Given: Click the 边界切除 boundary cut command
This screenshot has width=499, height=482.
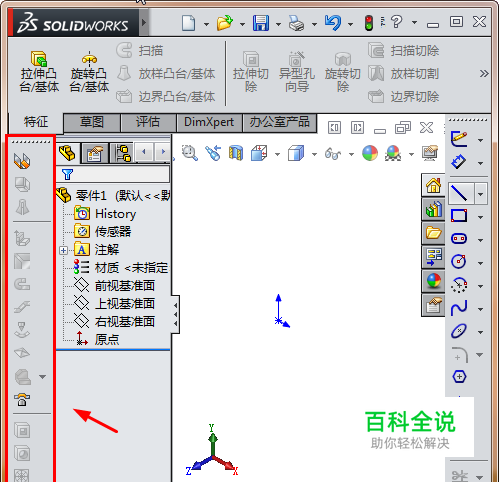Looking at the screenshot, I should pos(404,97).
